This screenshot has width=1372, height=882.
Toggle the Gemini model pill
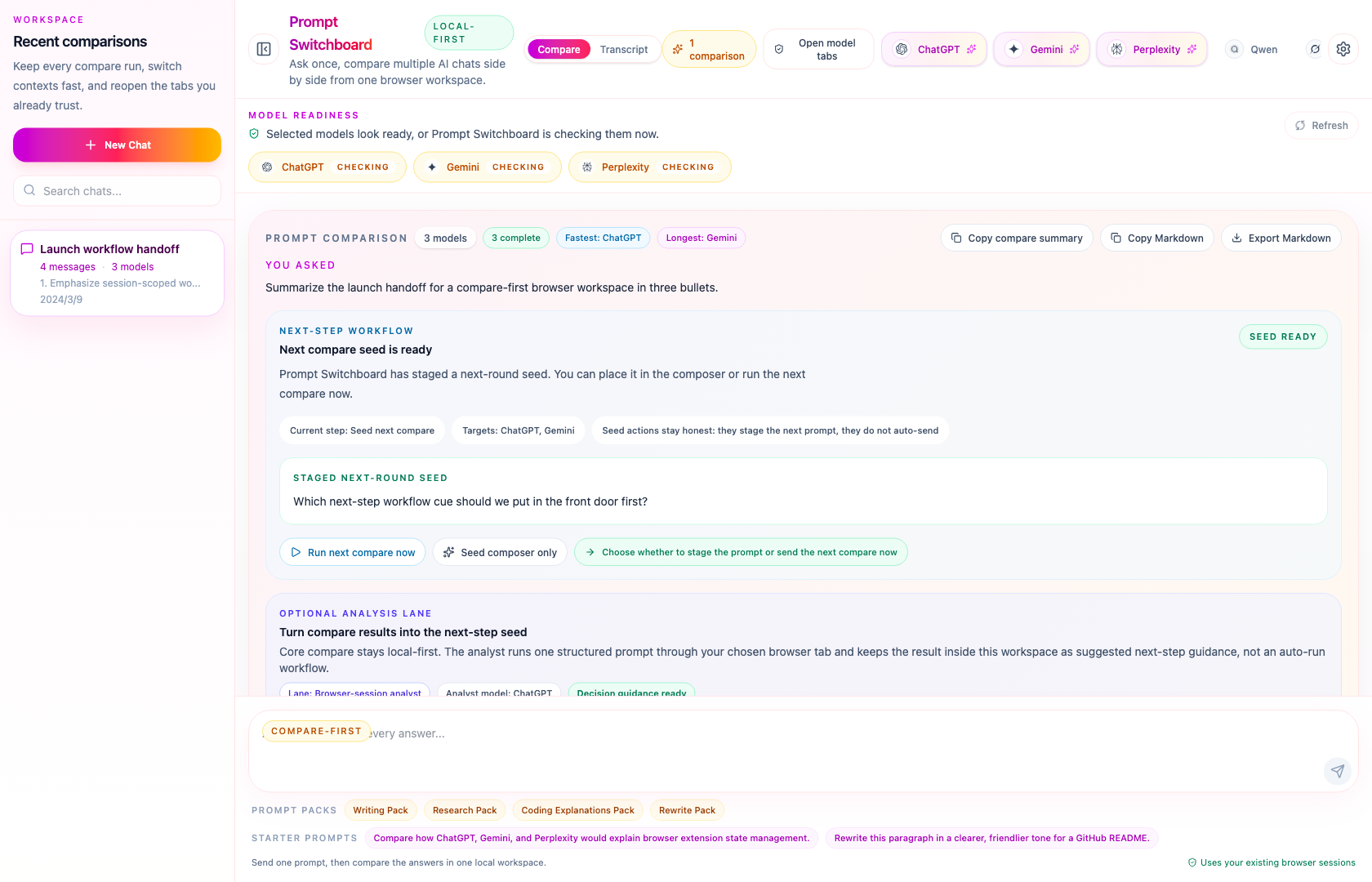[x=1041, y=49]
